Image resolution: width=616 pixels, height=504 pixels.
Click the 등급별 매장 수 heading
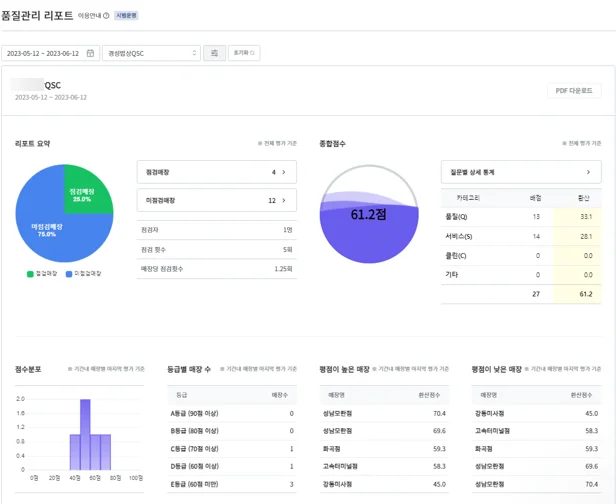coord(189,369)
